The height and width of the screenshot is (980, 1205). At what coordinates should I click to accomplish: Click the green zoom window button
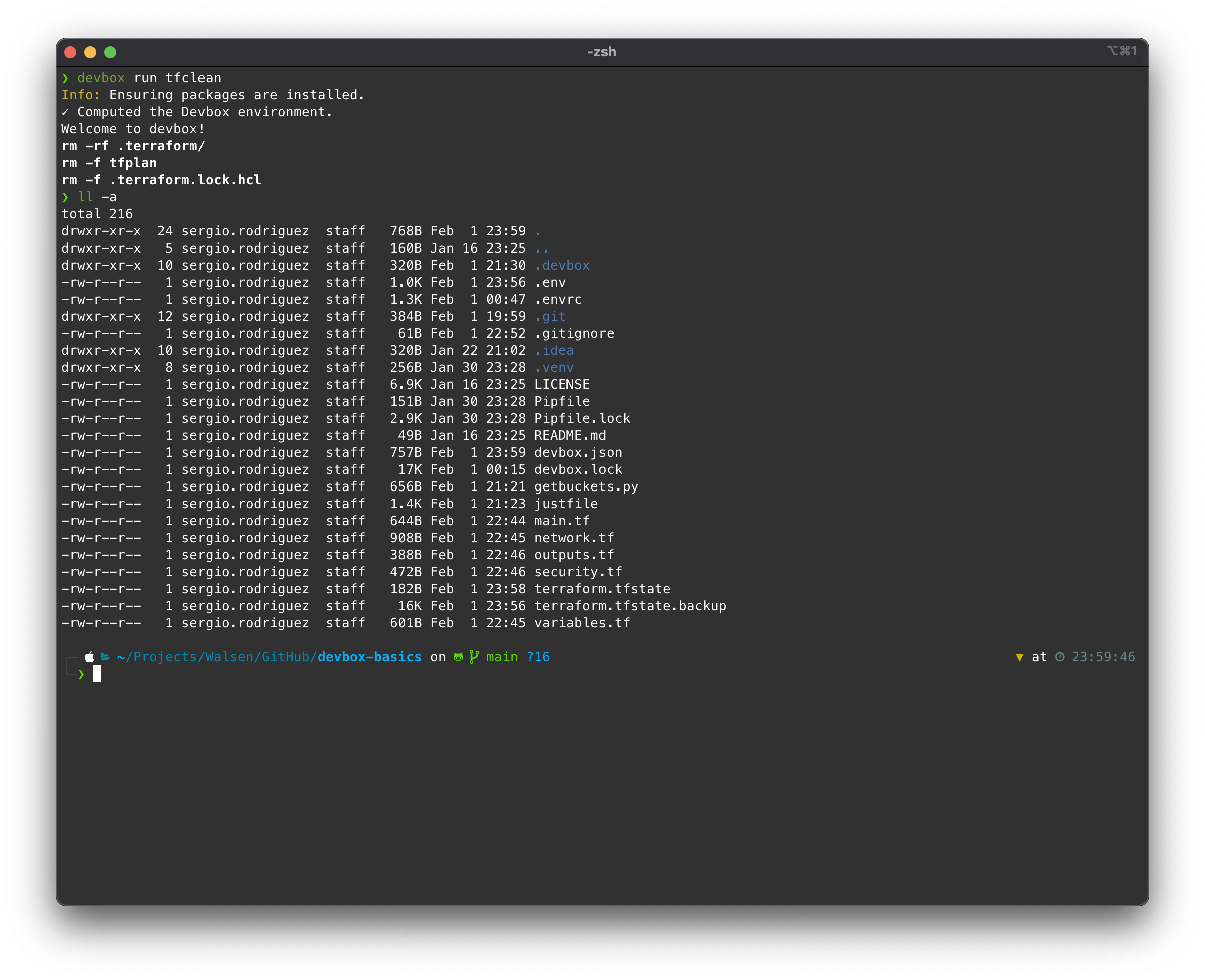[x=111, y=52]
